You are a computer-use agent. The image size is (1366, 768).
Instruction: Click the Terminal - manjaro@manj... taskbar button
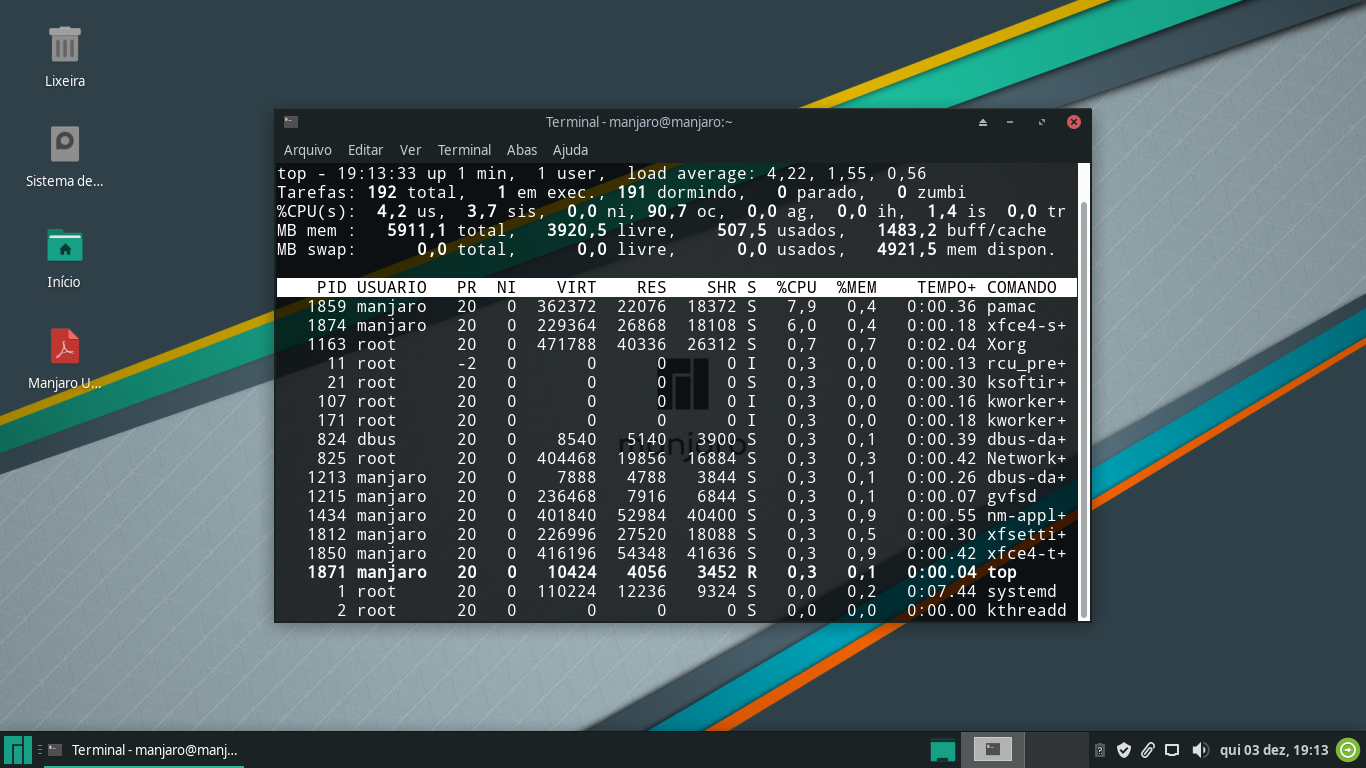coord(143,750)
